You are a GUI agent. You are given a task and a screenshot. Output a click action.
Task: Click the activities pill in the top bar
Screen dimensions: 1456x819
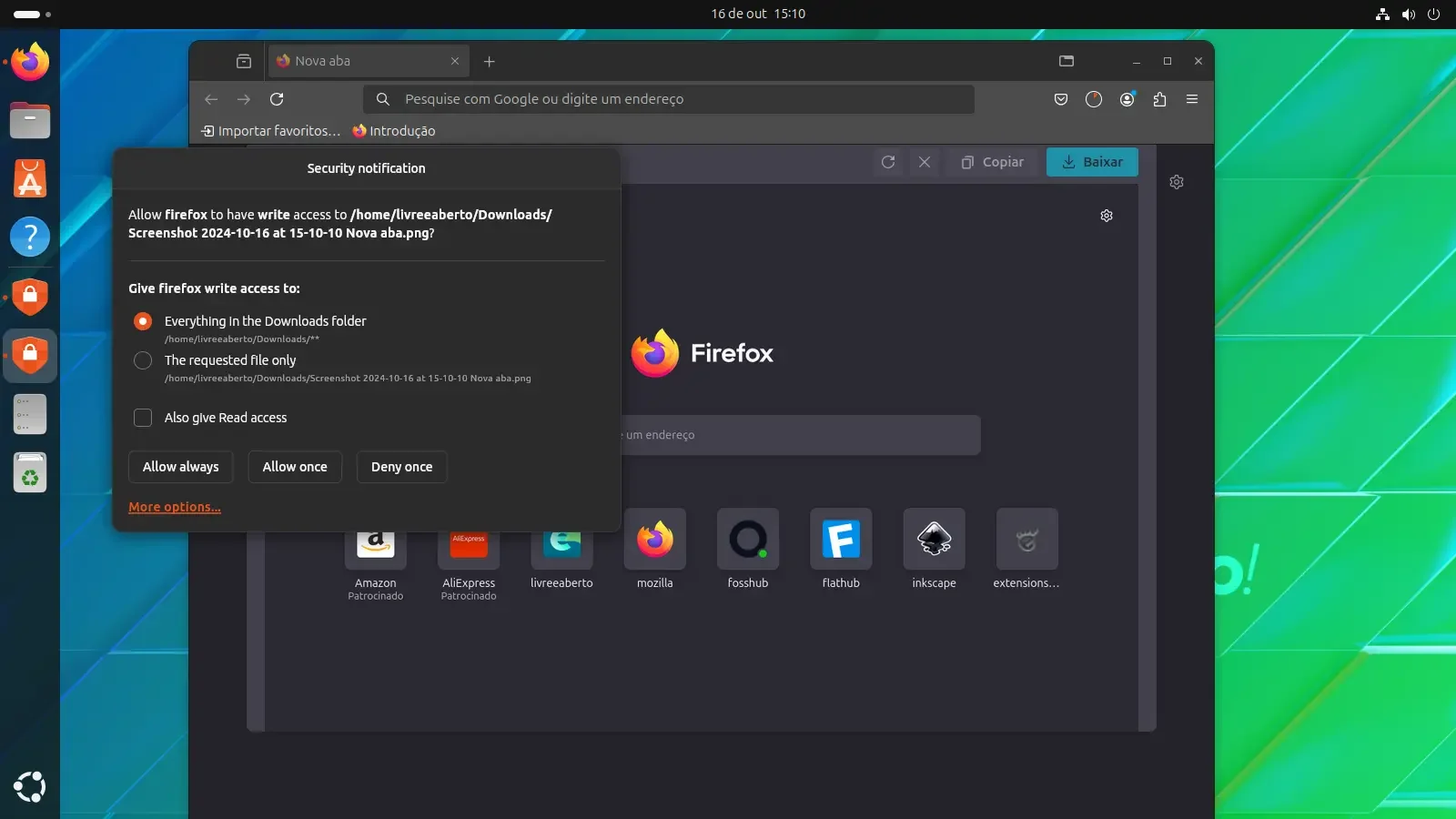pyautogui.click(x=33, y=14)
